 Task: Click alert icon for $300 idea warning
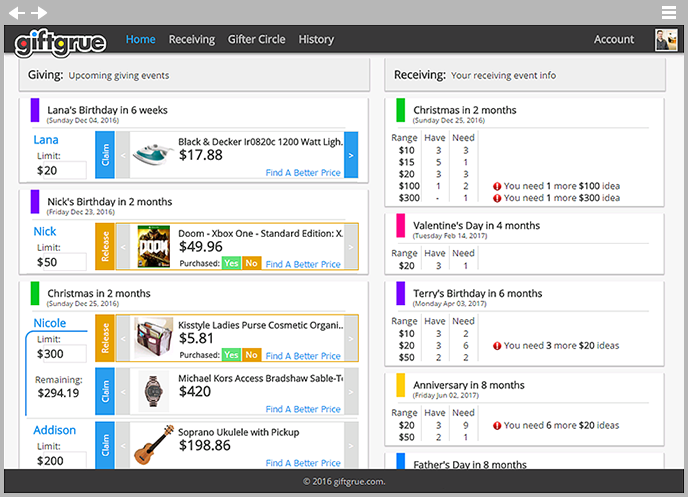[x=497, y=198]
